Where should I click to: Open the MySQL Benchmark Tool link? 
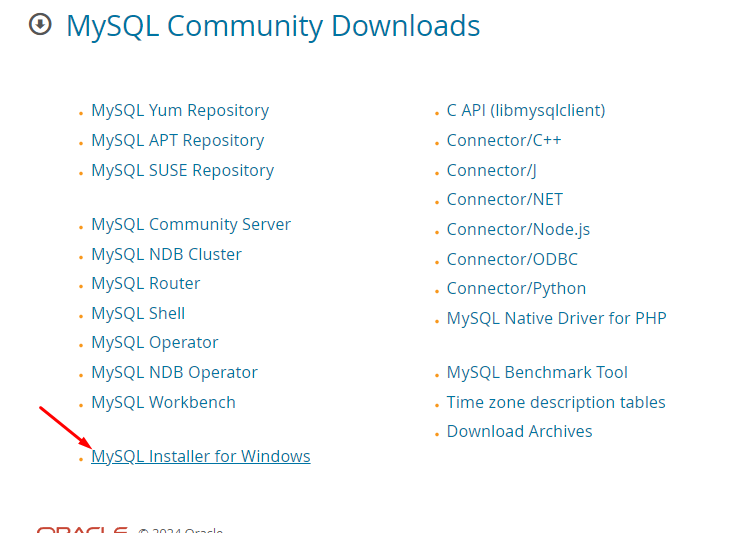pos(537,373)
